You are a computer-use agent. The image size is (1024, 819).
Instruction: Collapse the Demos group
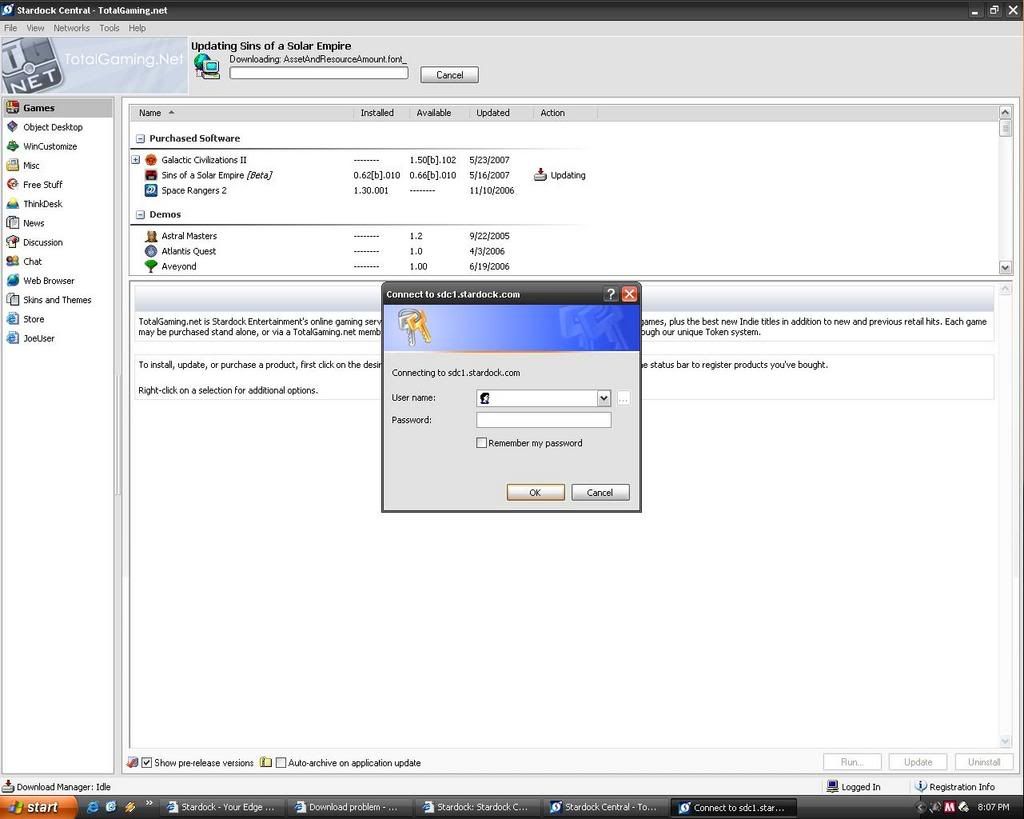[x=140, y=214]
